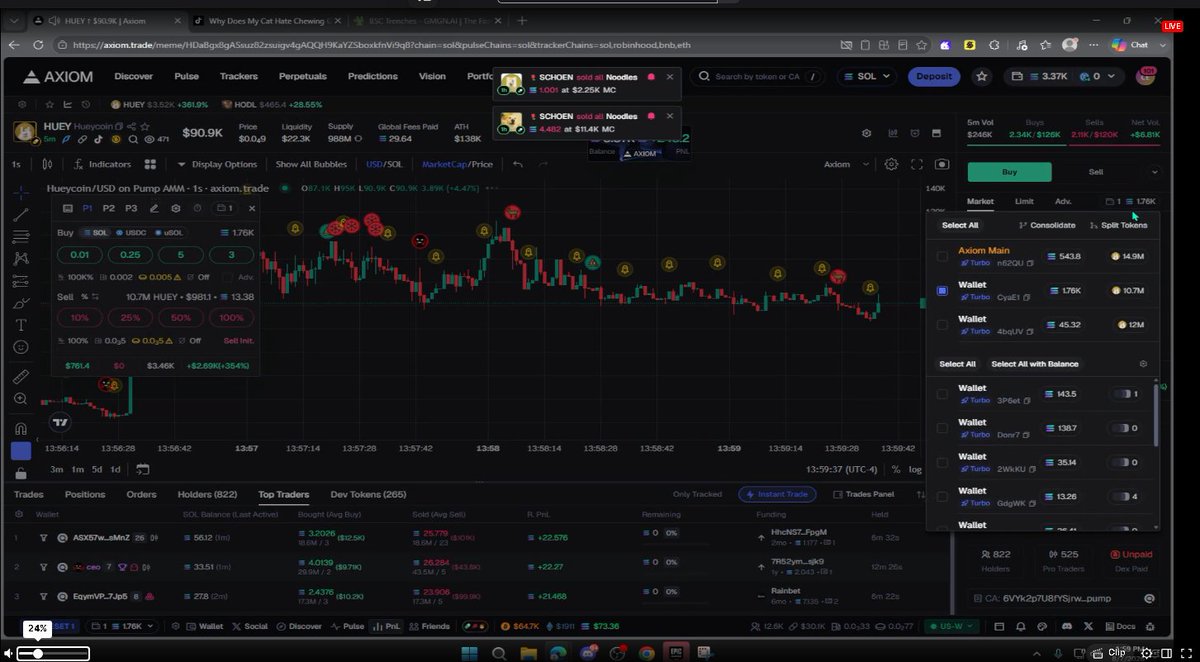Select the text tool in chart sidebar
Viewport: 1200px width, 662px height.
coord(21,325)
